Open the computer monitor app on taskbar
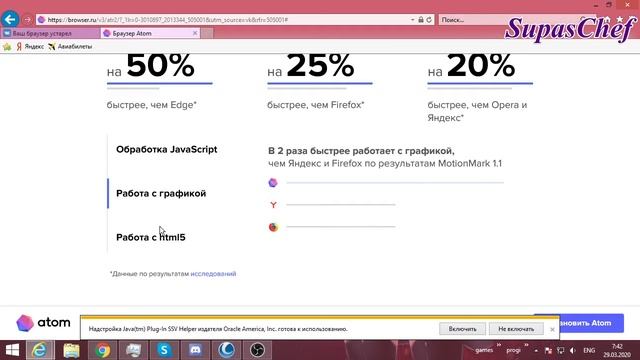 (133, 350)
